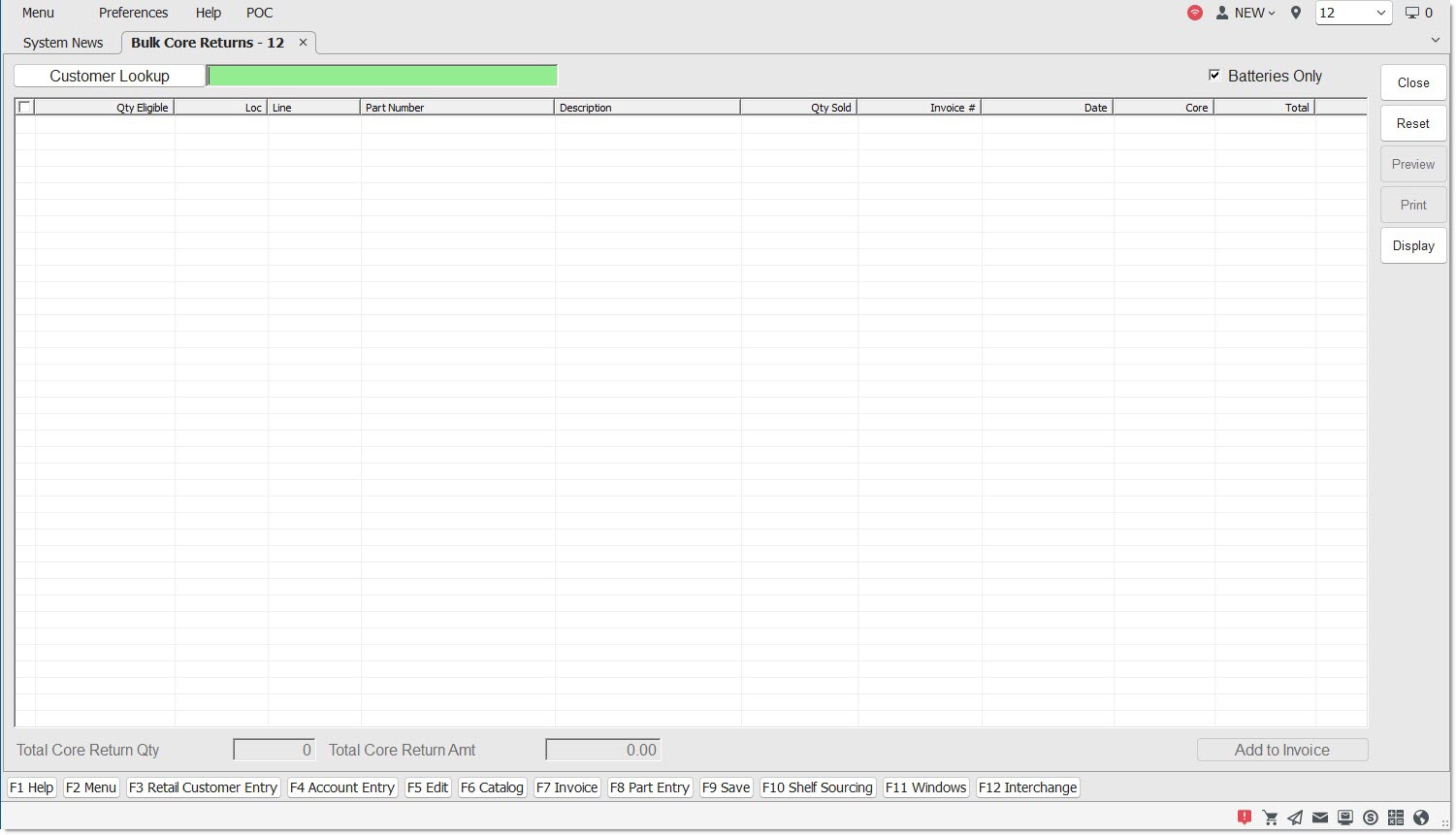The image size is (1456, 835).
Task: Switch to the System News tab
Action: tap(63, 43)
